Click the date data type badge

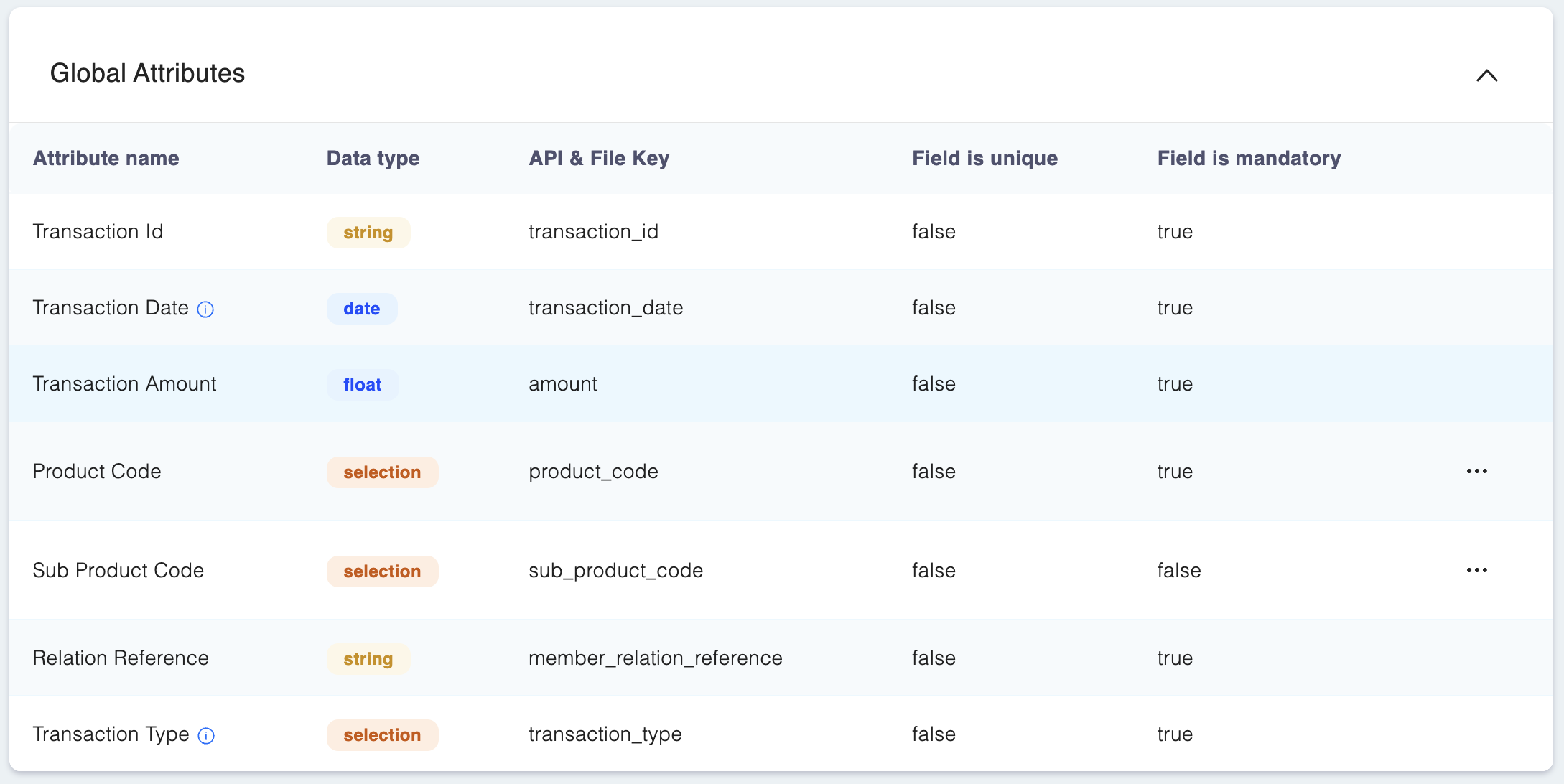pos(361,309)
